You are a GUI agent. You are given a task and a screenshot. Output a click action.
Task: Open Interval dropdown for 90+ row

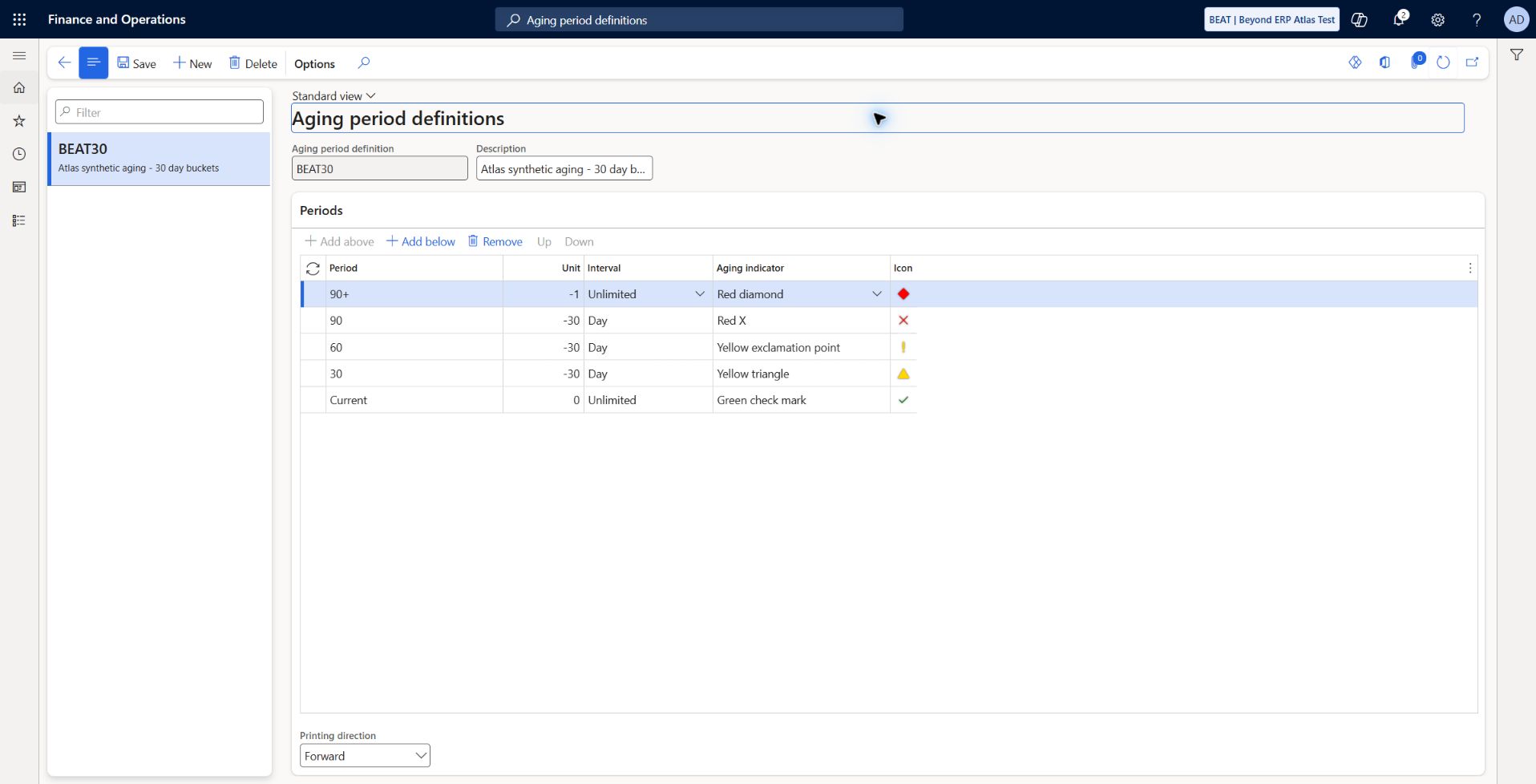pos(700,294)
